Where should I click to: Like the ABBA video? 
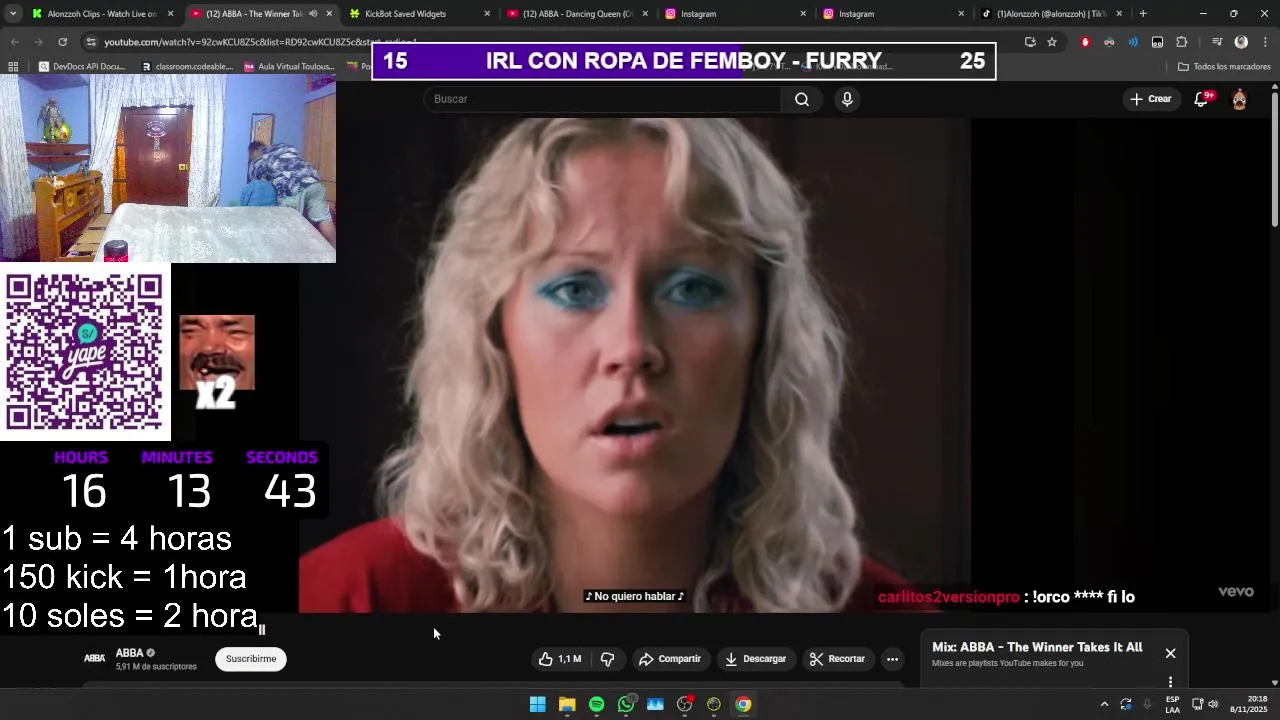pyautogui.click(x=560, y=659)
